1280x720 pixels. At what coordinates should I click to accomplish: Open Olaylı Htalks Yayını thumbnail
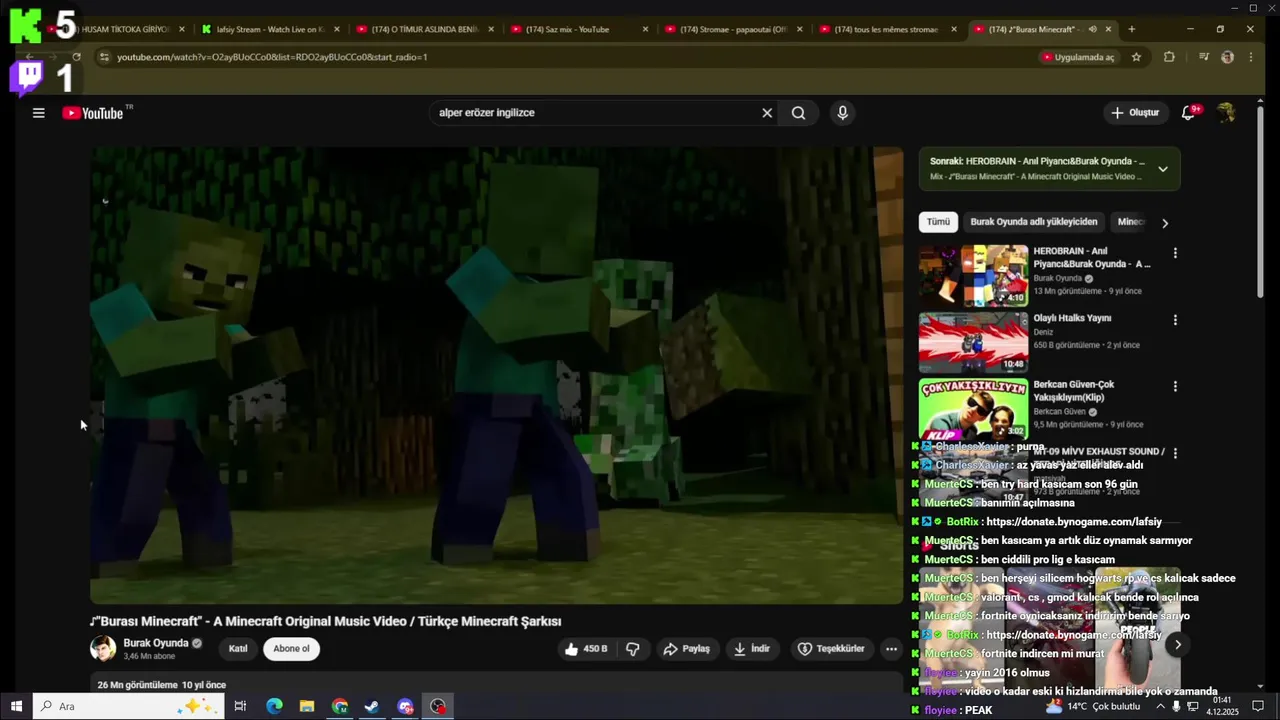coord(973,342)
